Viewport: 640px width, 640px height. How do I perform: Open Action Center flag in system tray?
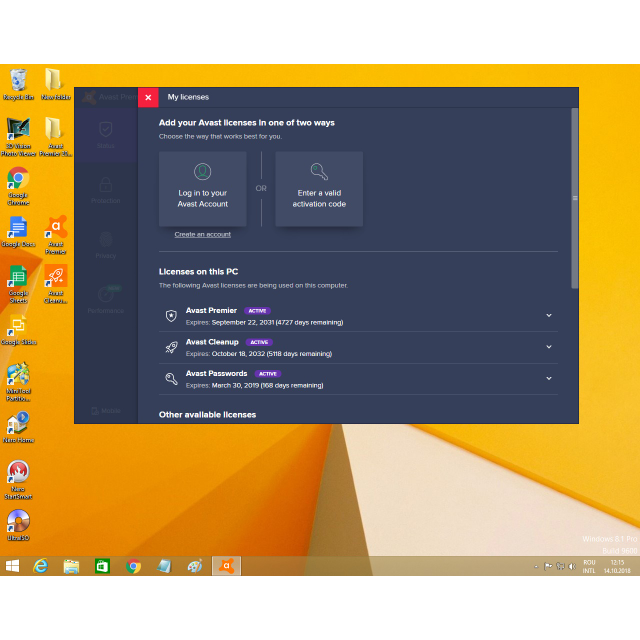(548, 567)
